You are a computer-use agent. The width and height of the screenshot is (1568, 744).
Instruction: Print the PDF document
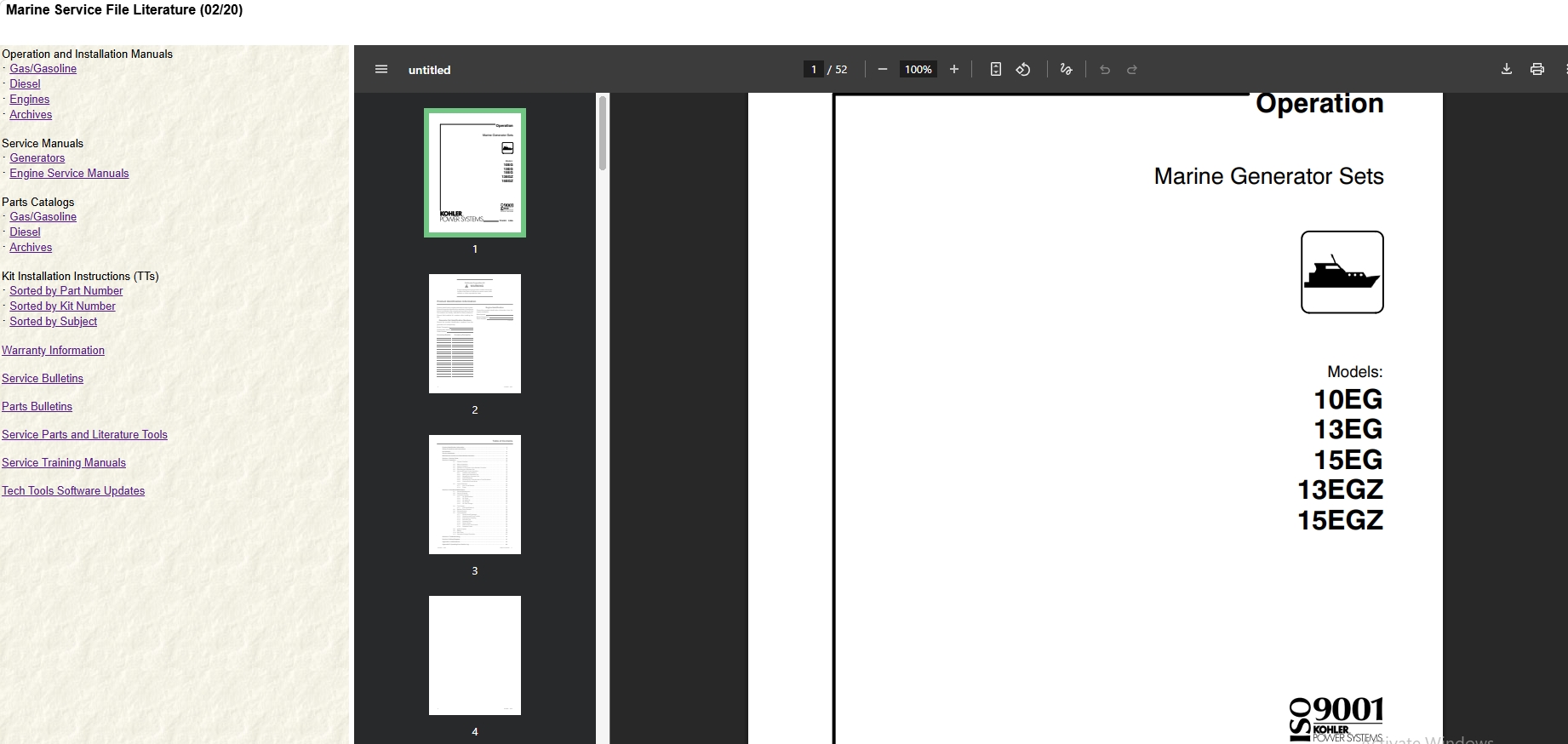1537,70
